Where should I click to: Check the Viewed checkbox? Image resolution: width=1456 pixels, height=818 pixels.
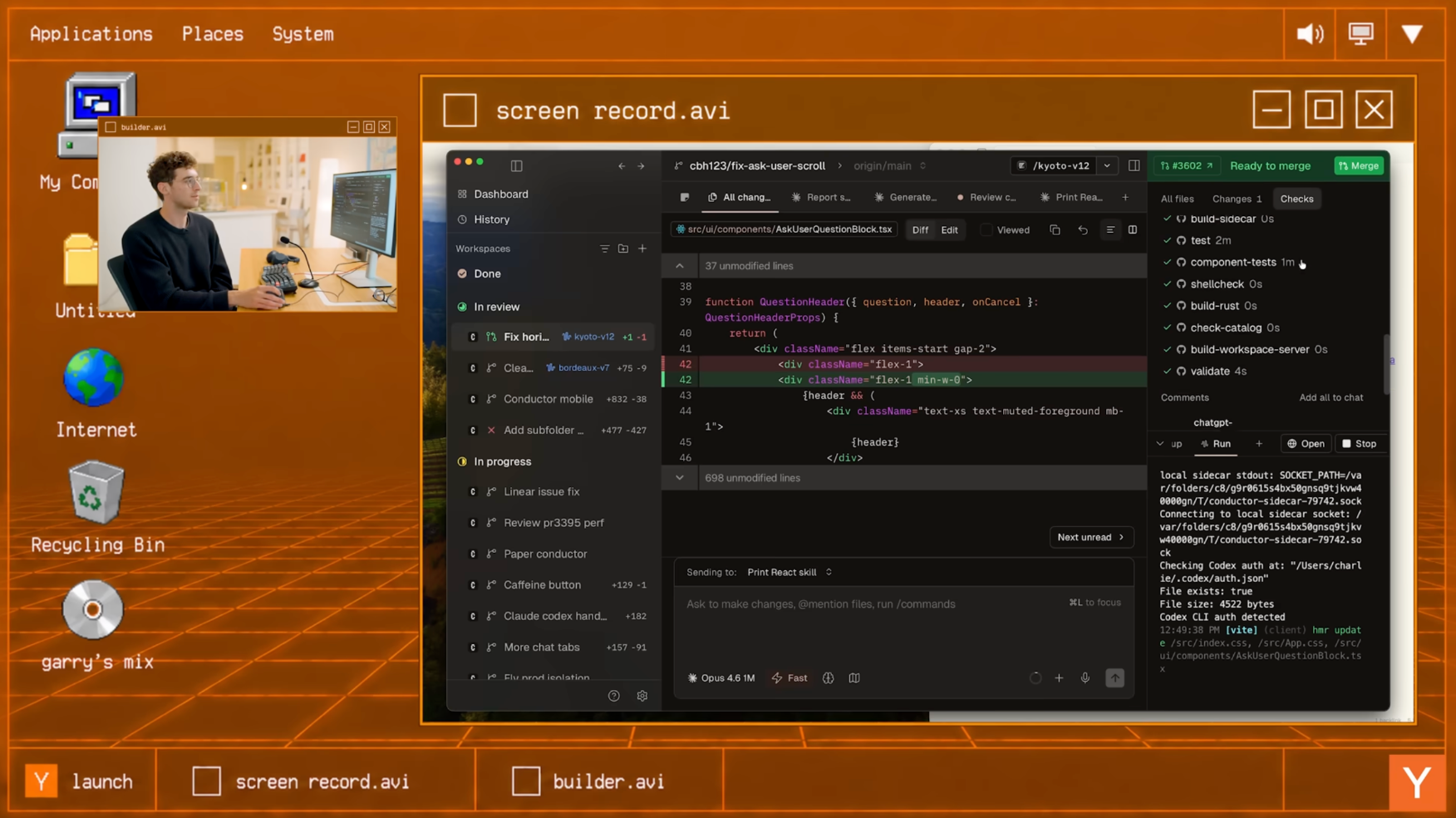(986, 230)
